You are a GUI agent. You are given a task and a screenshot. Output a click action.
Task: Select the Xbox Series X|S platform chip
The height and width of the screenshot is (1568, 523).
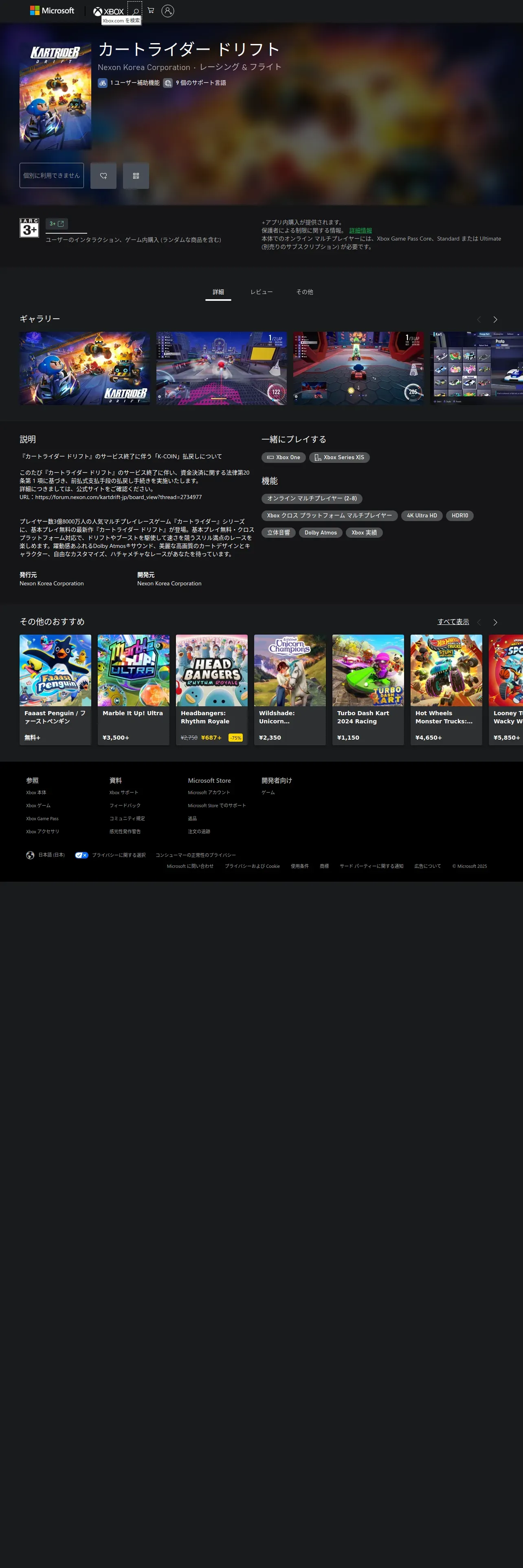(x=339, y=457)
